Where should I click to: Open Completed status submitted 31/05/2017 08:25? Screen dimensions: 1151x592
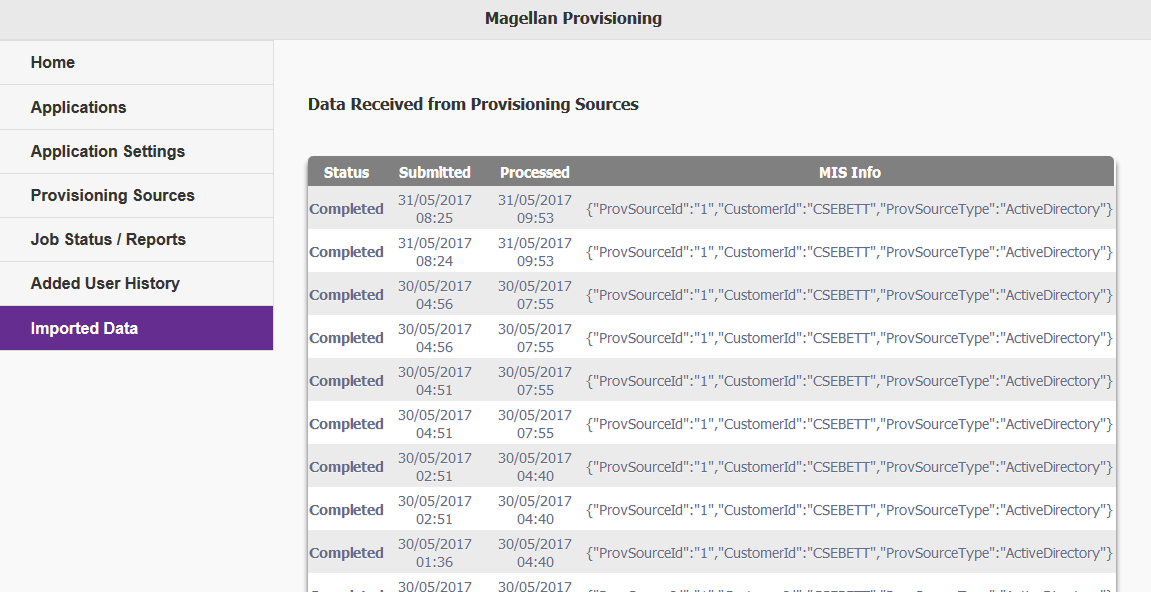pos(346,209)
